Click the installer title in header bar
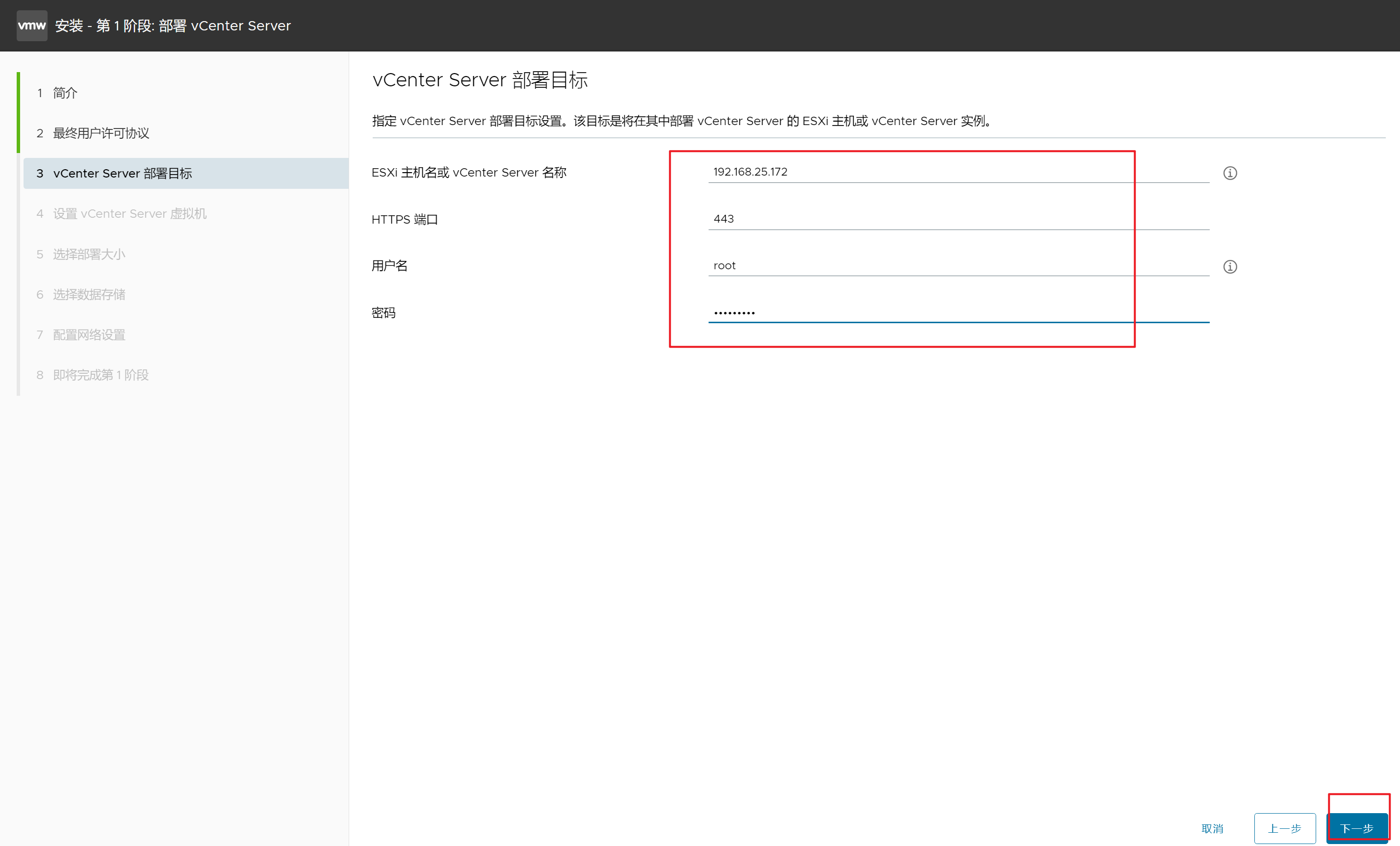Screen dimensions: 1400x846 pos(173,26)
